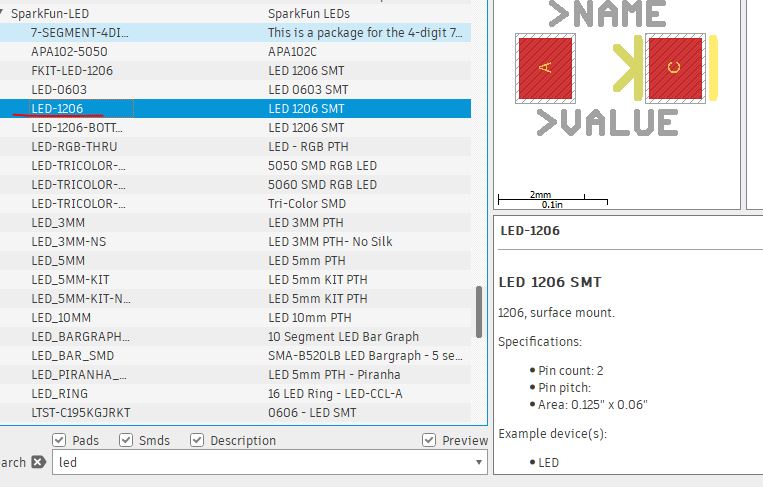Collapse the SparkFun-LED library tree
Screen dimensions: 763x487
[x=2, y=14]
